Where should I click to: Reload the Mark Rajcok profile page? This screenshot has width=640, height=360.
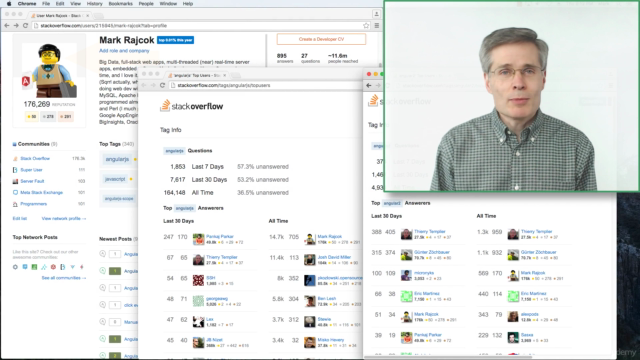pyautogui.click(x=25, y=25)
